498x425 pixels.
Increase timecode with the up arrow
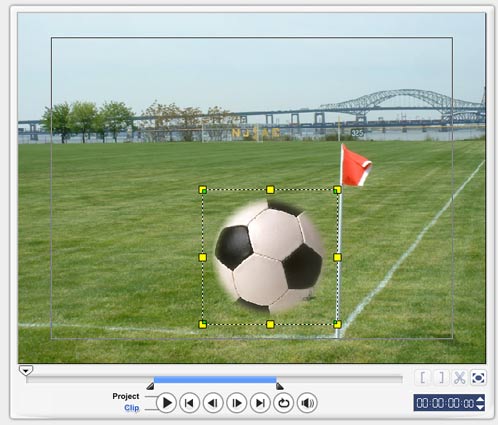(480, 399)
